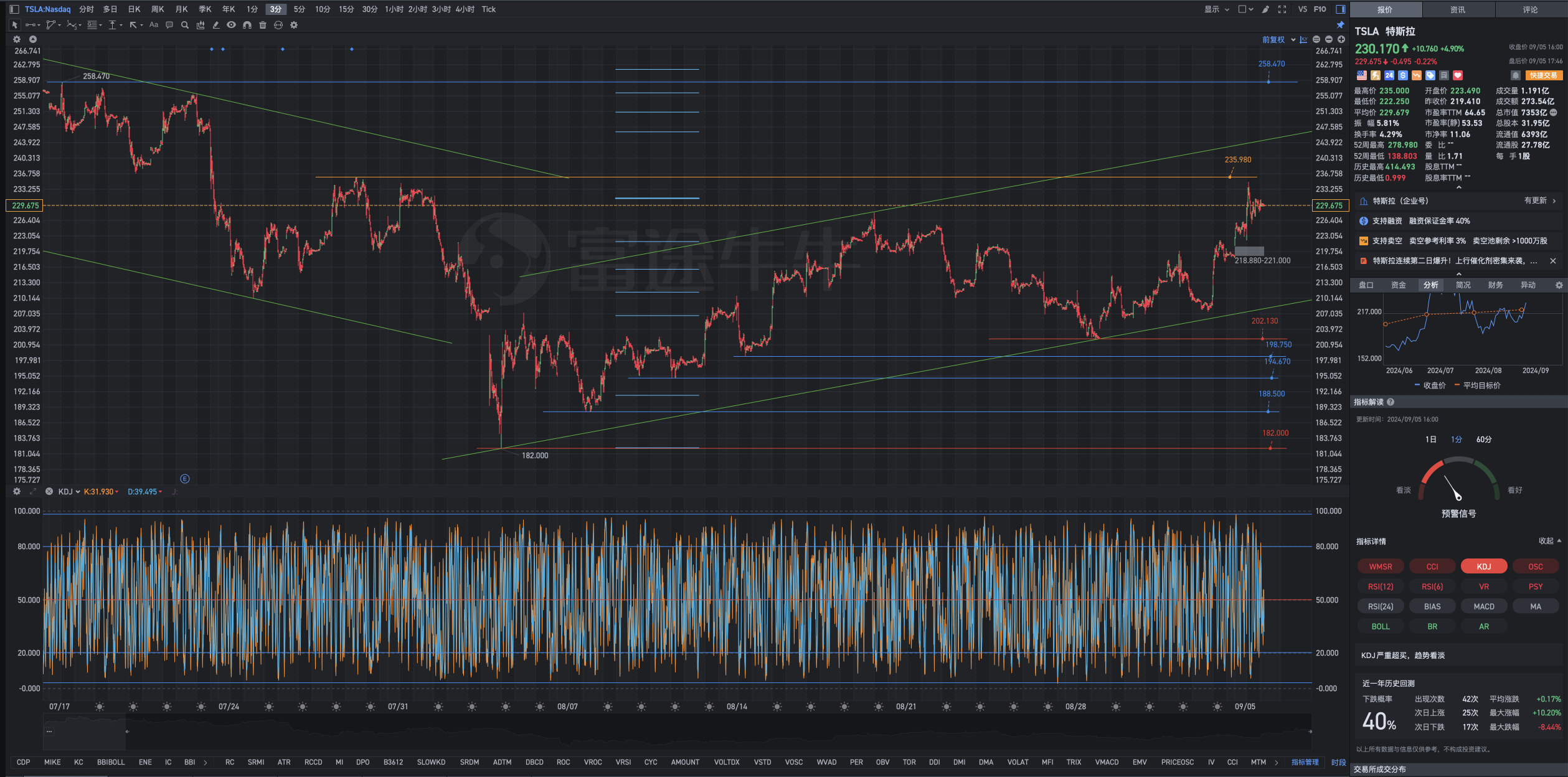The width and height of the screenshot is (1568, 777).
Task: Pin the drawing toolbar
Action: point(1340,25)
